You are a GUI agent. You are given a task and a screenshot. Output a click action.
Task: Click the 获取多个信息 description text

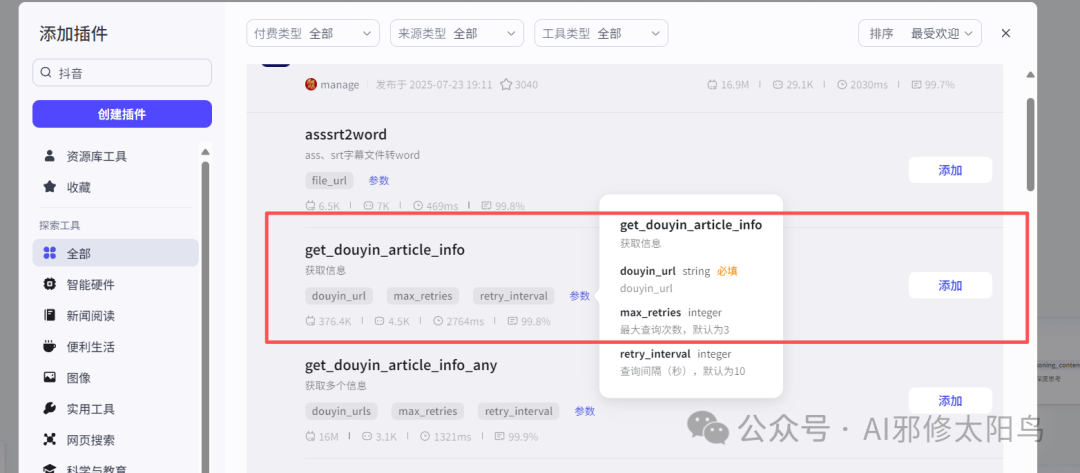pyautogui.click(x=336, y=385)
